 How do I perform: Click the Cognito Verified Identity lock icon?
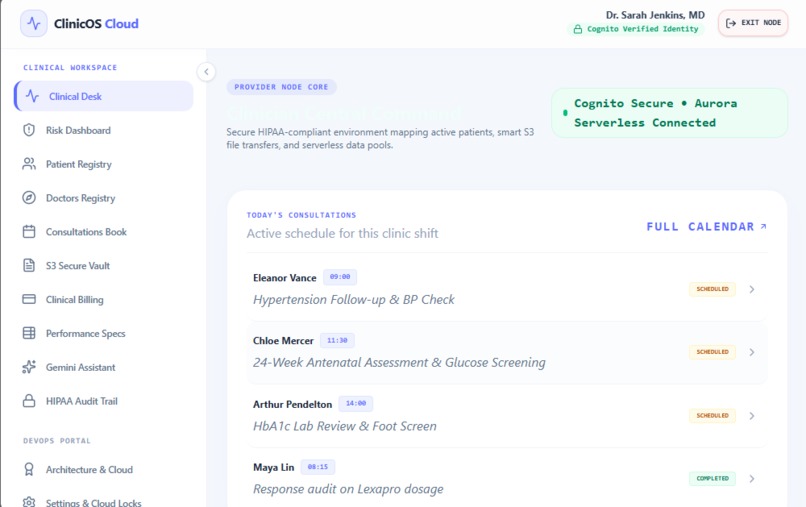point(578,29)
